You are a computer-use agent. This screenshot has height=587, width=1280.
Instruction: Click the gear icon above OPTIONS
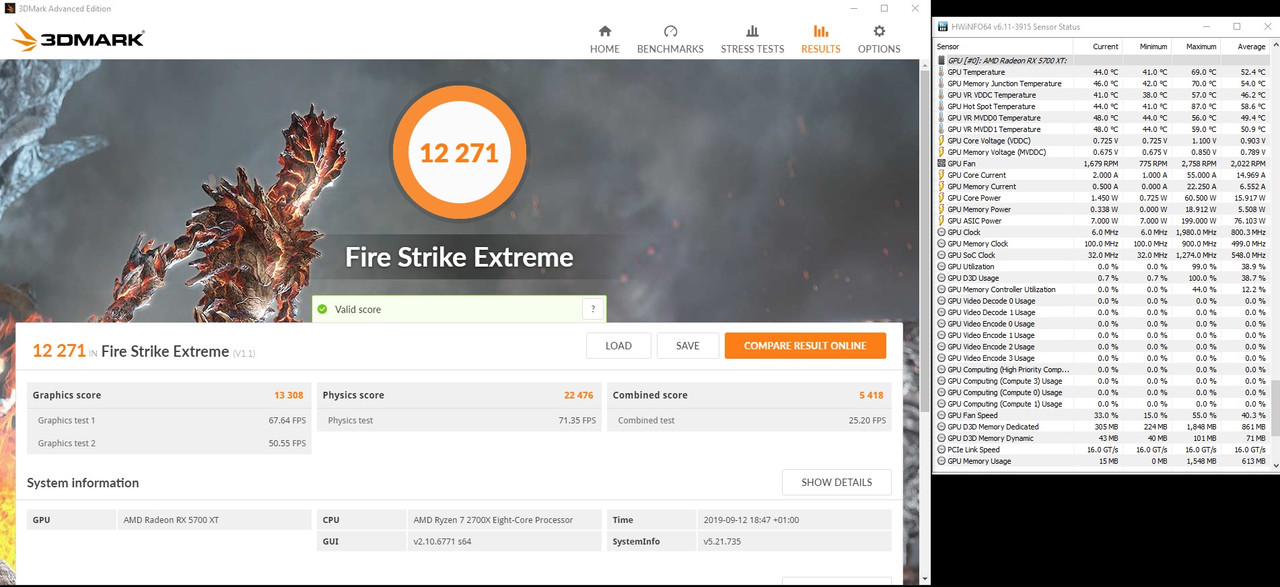click(879, 31)
